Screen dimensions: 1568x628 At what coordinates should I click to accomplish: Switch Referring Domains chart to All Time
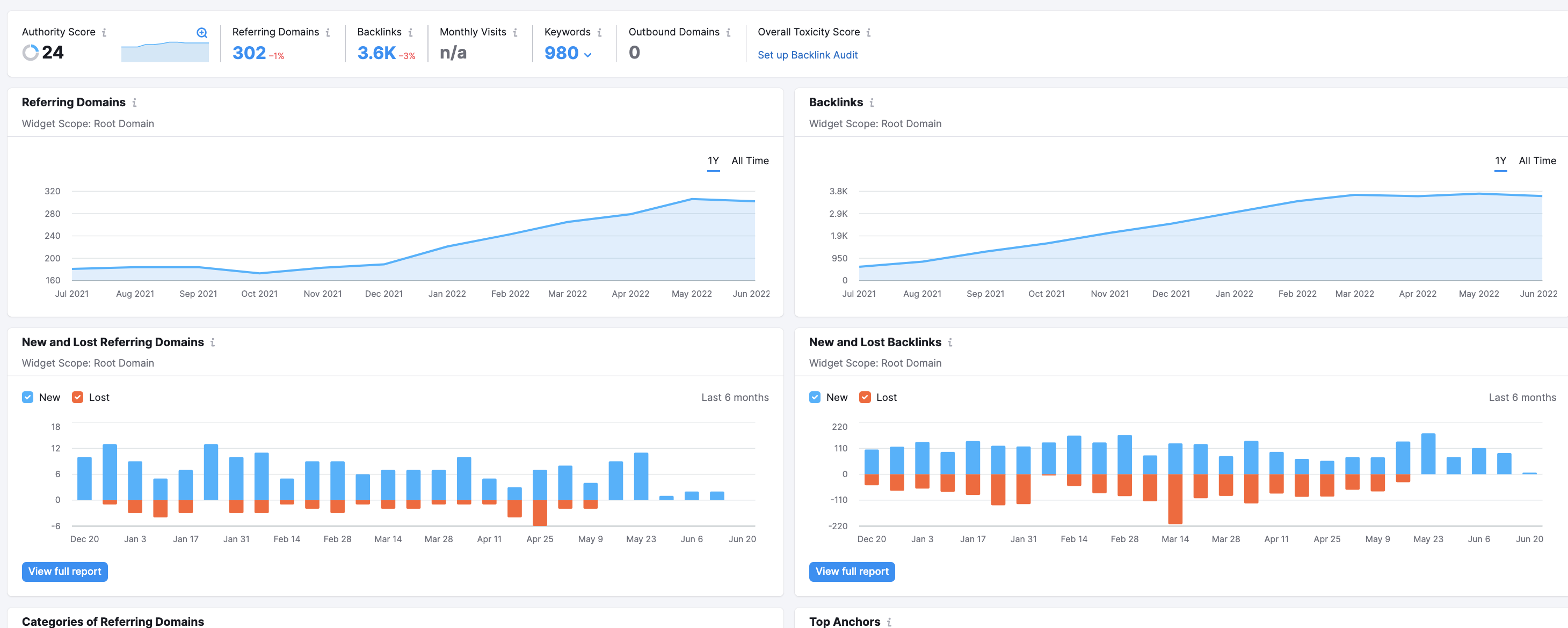tap(750, 160)
